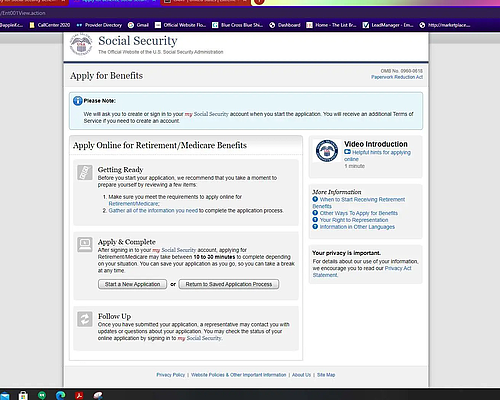Open the Privacy Policy footer link

point(171,375)
